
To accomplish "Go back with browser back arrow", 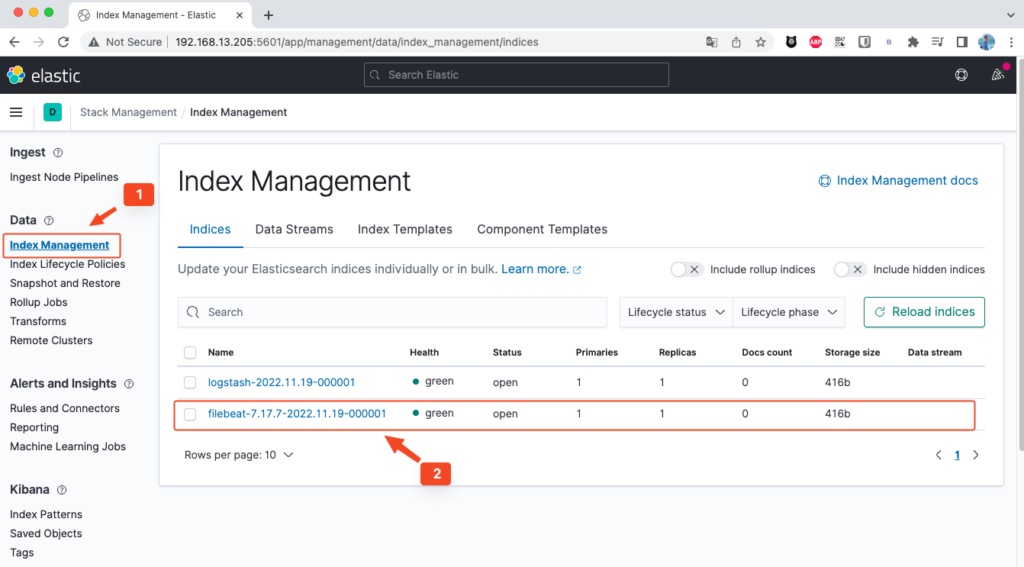I will tap(14, 42).
